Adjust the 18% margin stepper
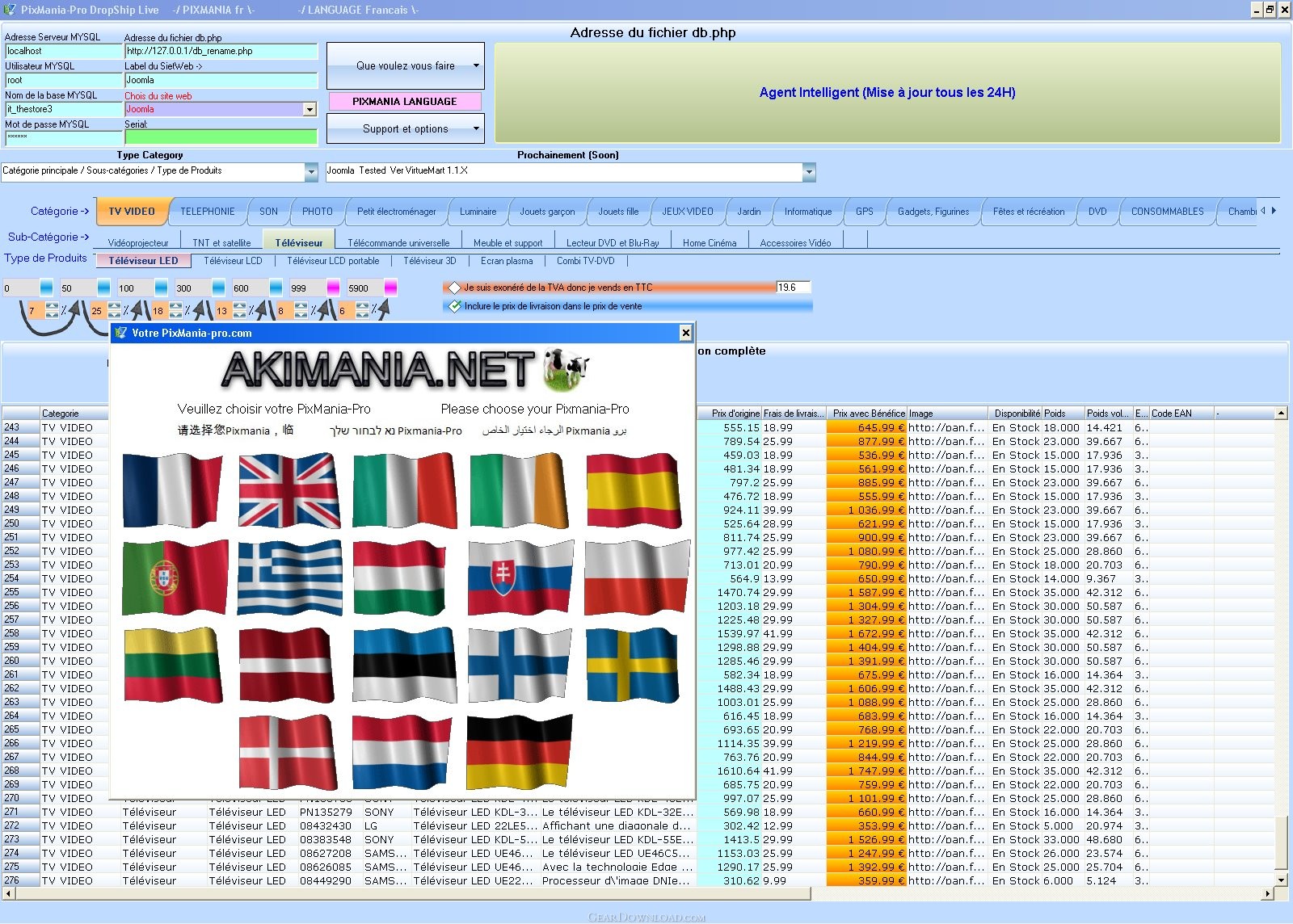 (175, 310)
